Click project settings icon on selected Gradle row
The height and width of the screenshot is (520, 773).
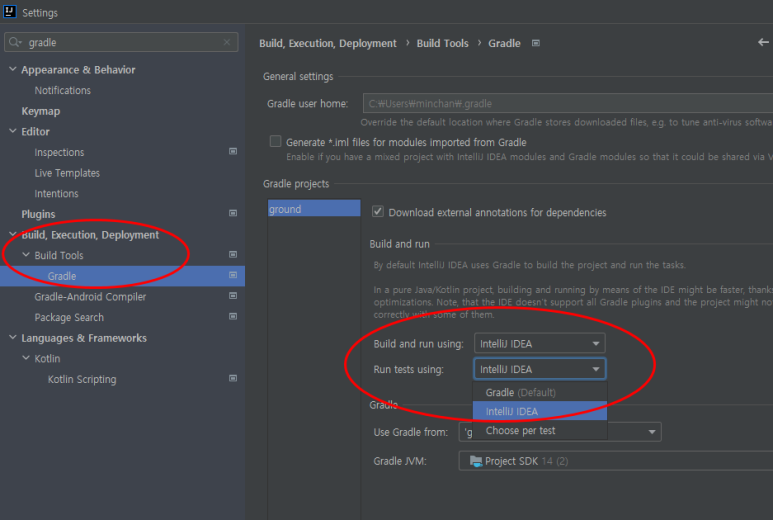(x=233, y=275)
